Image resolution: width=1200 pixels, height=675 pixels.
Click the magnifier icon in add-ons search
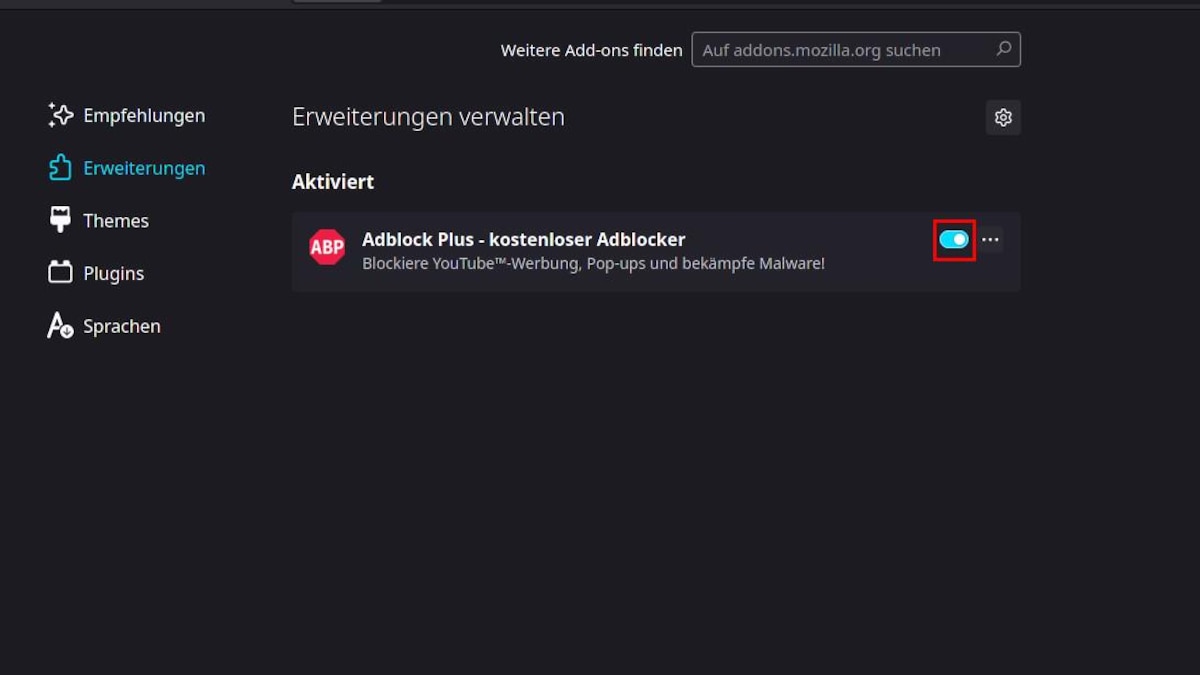coord(1003,49)
